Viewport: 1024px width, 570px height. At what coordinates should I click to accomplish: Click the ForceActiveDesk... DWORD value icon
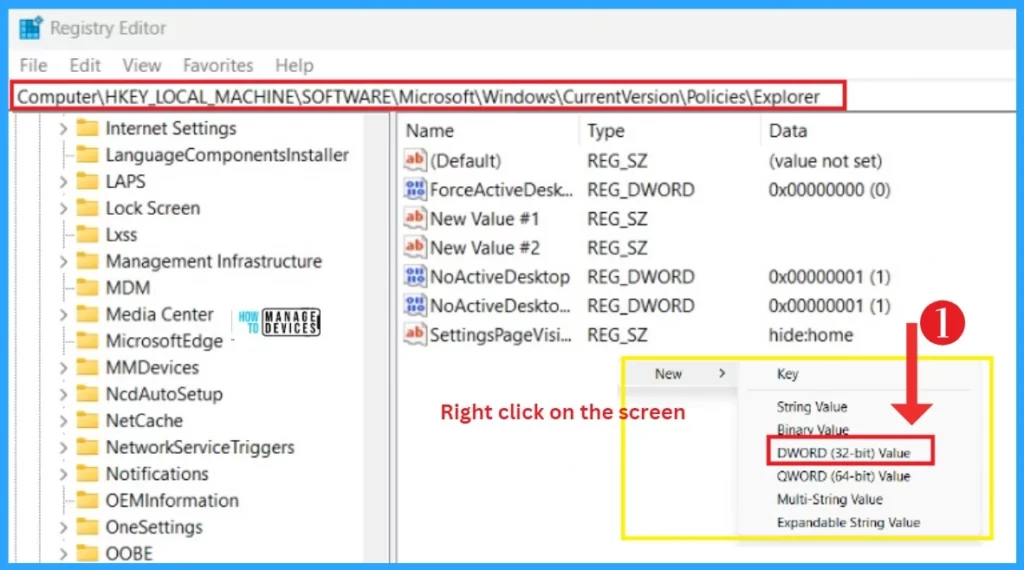(415, 189)
